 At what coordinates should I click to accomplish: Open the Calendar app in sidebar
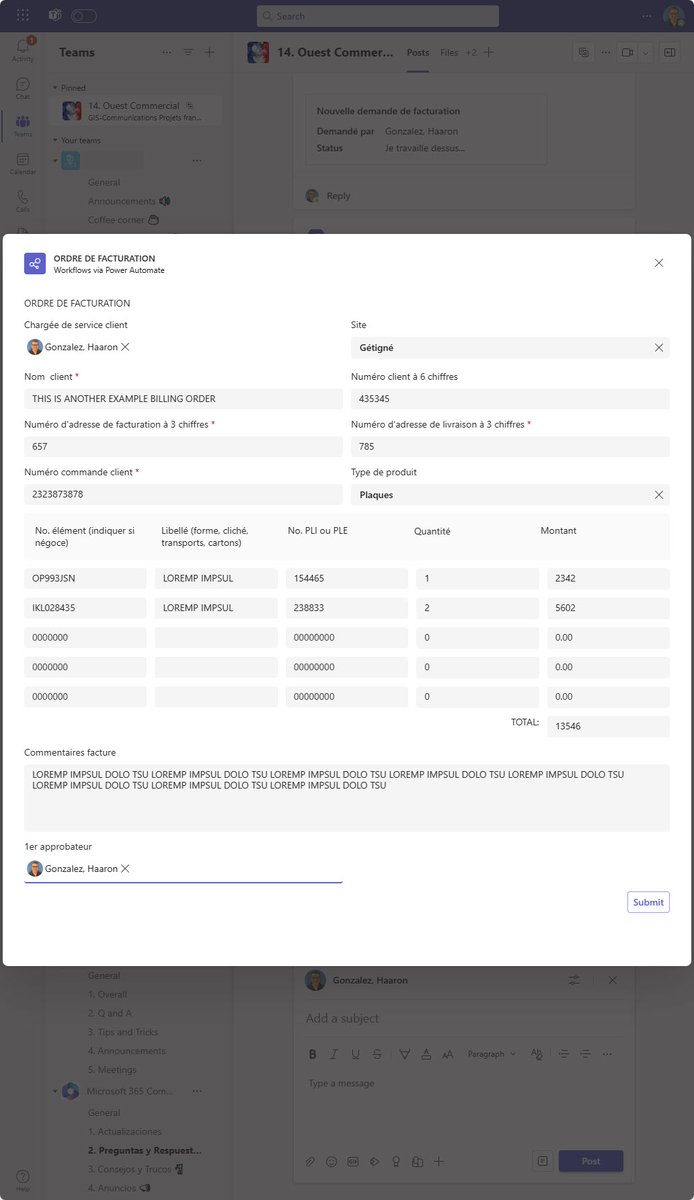[x=22, y=162]
